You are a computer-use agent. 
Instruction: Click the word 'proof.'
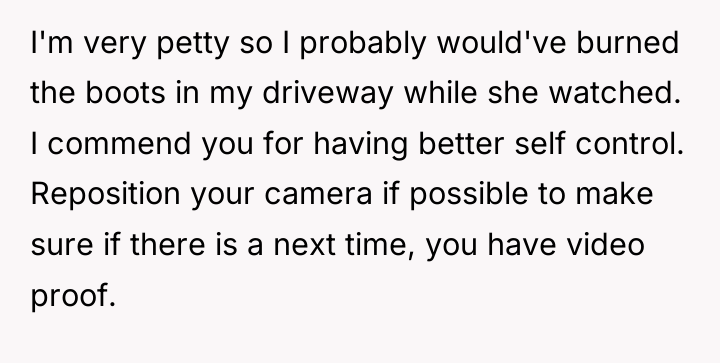coord(73,296)
